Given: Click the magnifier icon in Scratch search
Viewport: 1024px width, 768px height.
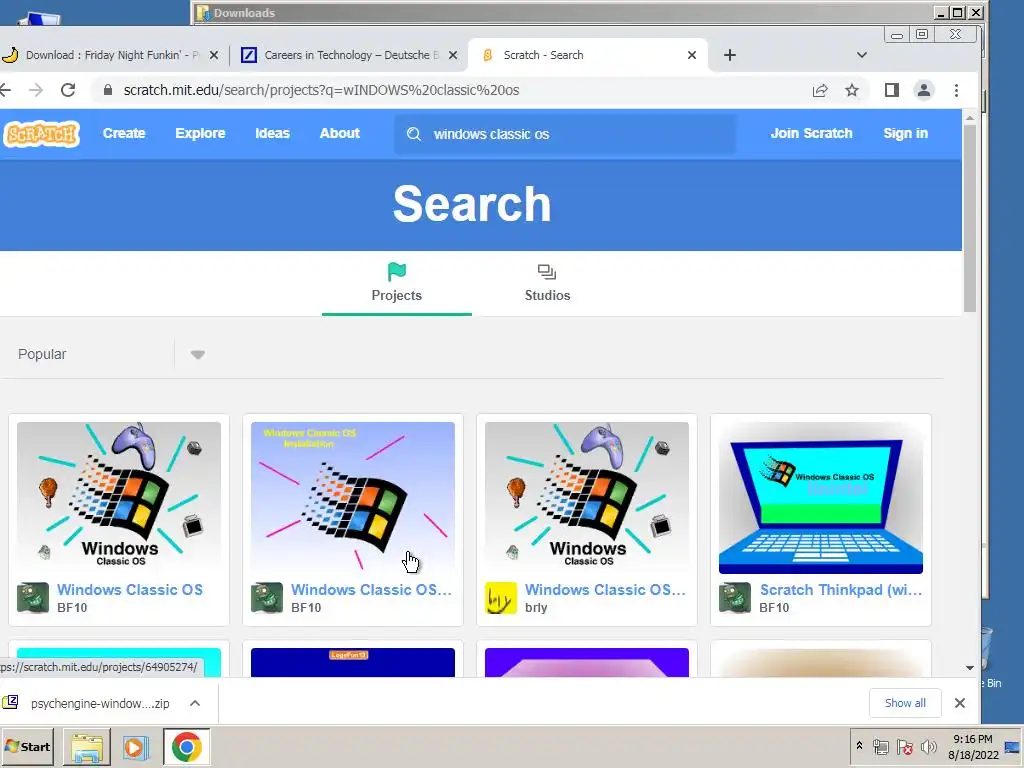Looking at the screenshot, I should click(414, 134).
